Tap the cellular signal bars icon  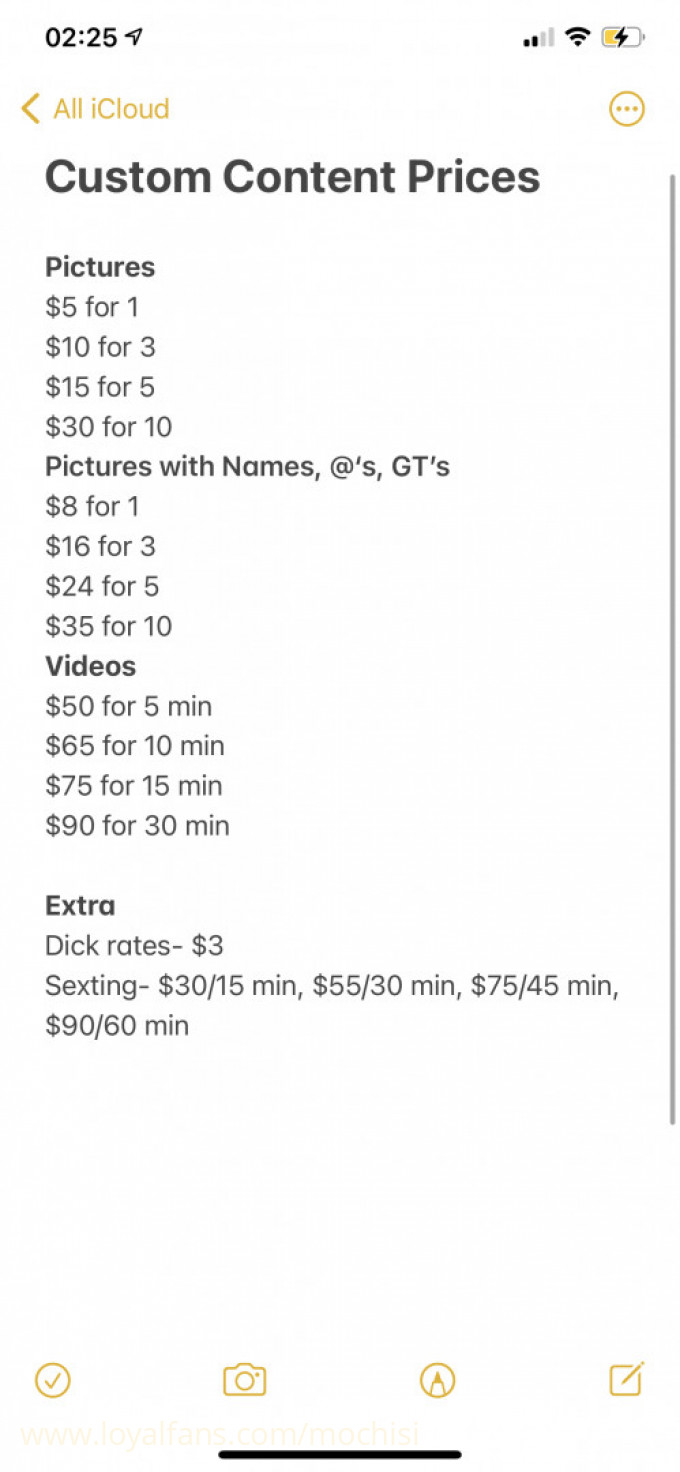[538, 39]
